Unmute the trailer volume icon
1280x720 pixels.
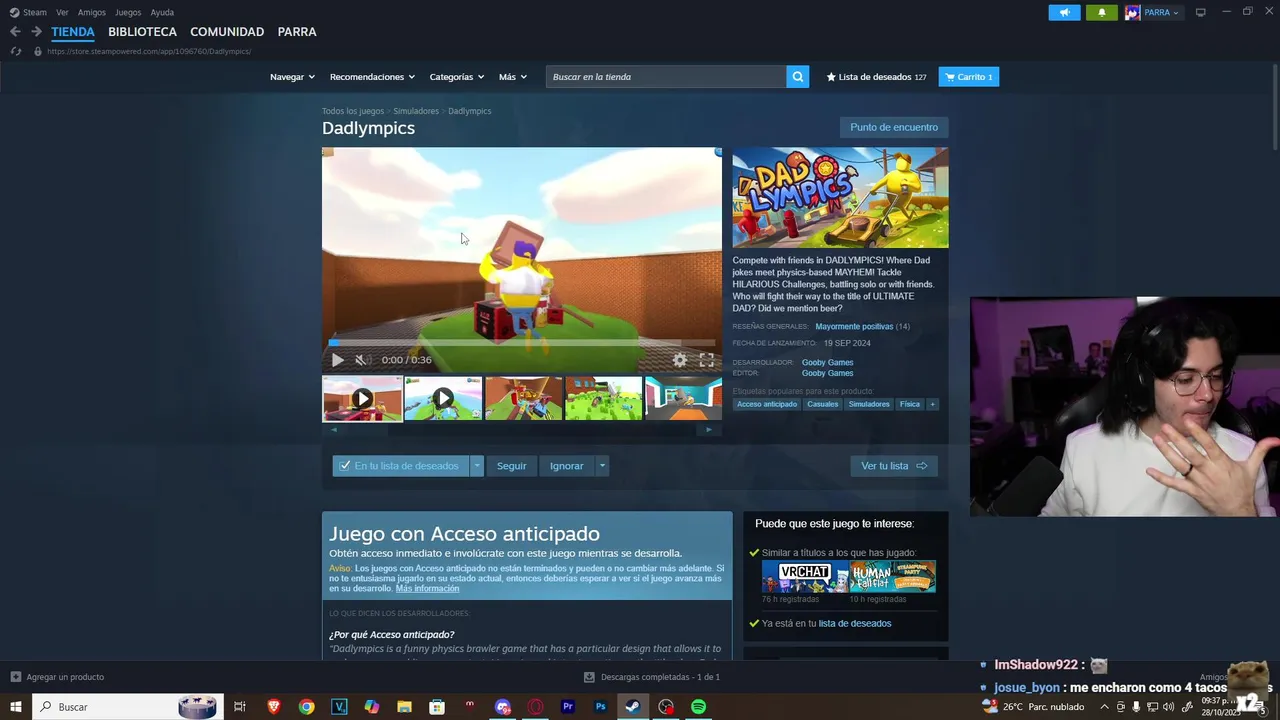pyautogui.click(x=361, y=360)
